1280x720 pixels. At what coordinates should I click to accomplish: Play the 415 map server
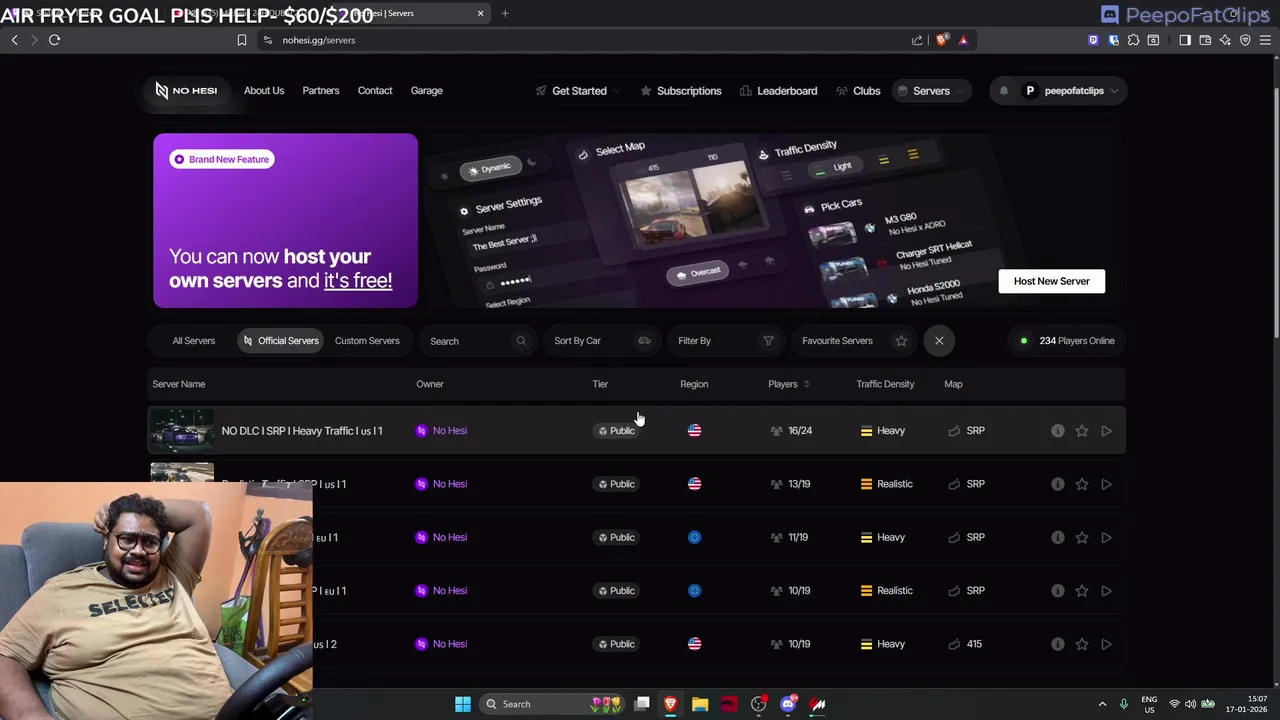pyautogui.click(x=1106, y=644)
